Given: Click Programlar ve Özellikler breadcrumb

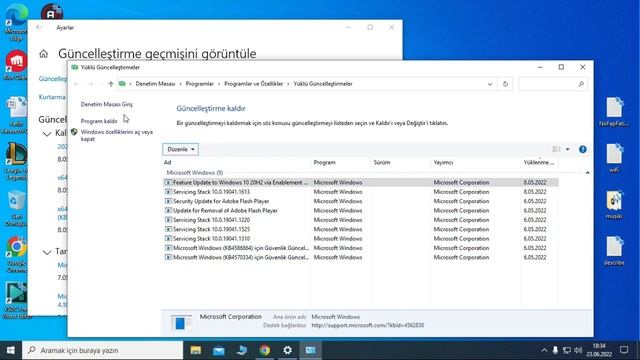Looking at the screenshot, I should pos(253,84).
